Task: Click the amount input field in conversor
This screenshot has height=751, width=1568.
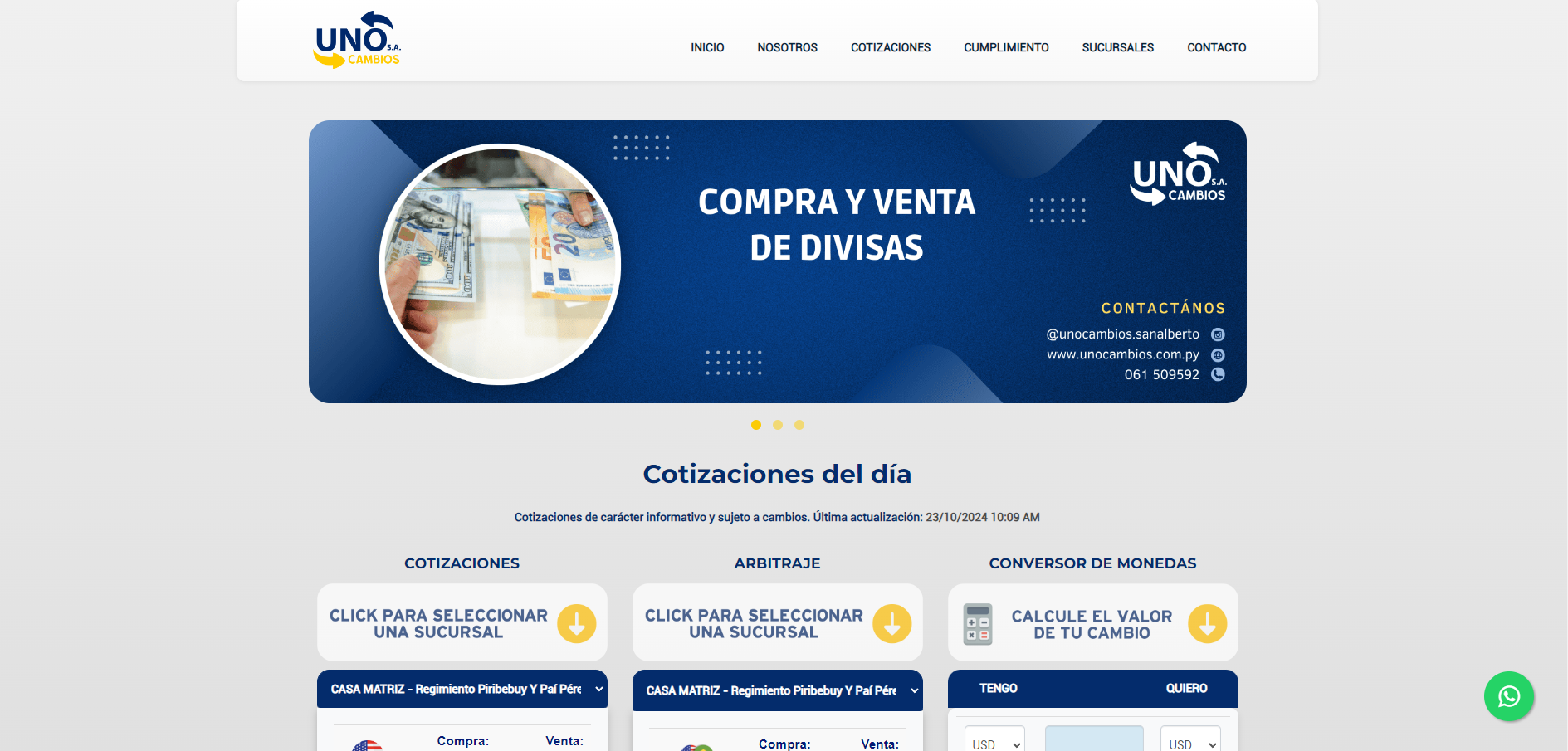Action: (x=1094, y=740)
